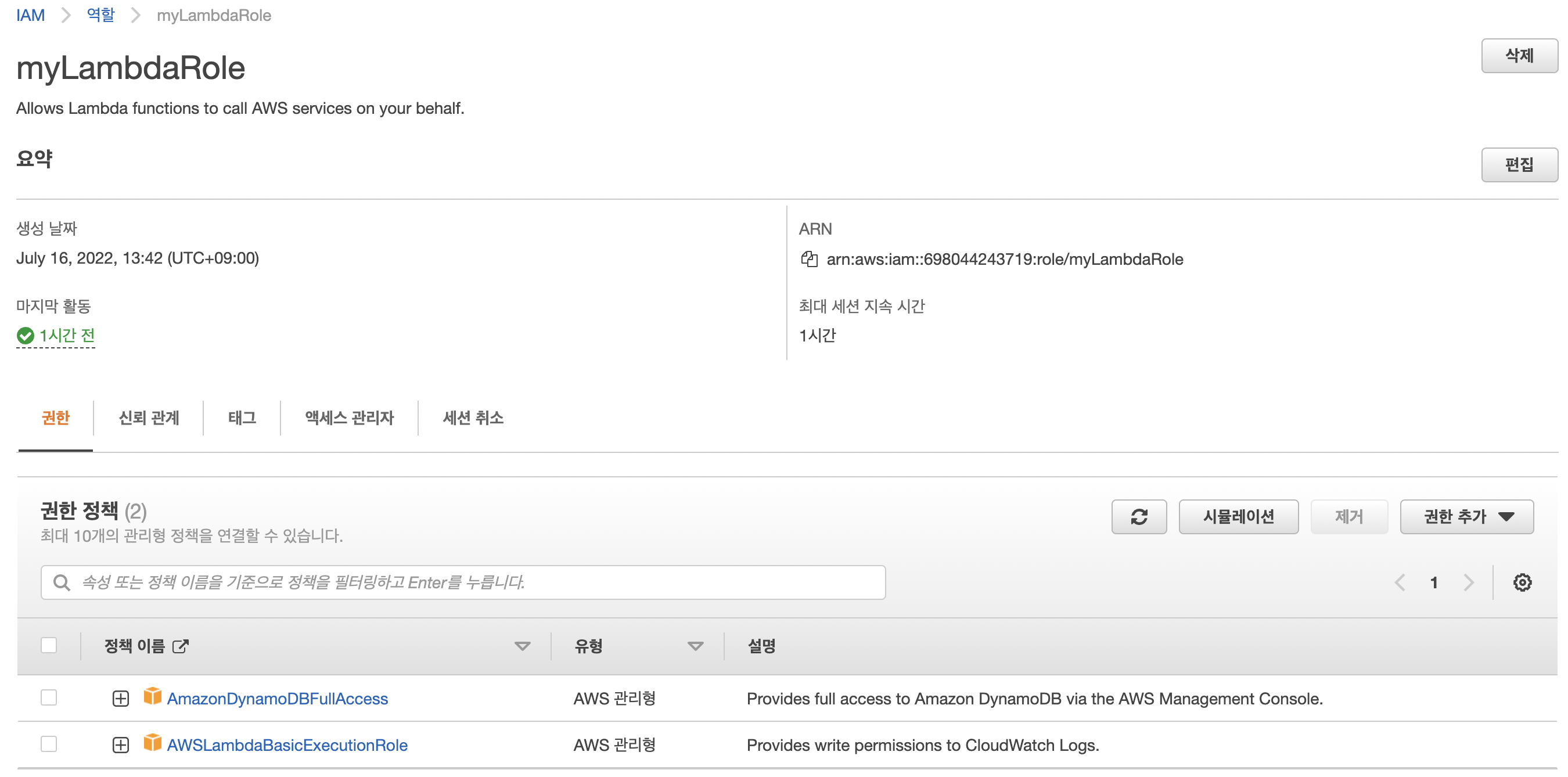Go to the next page of policies
1568x777 pixels.
(1469, 582)
